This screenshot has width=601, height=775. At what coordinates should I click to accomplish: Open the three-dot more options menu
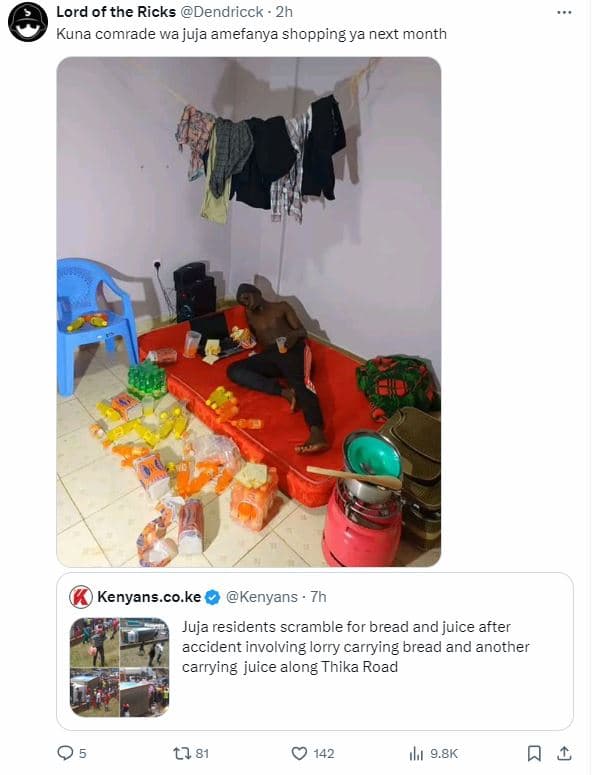pyautogui.click(x=564, y=12)
